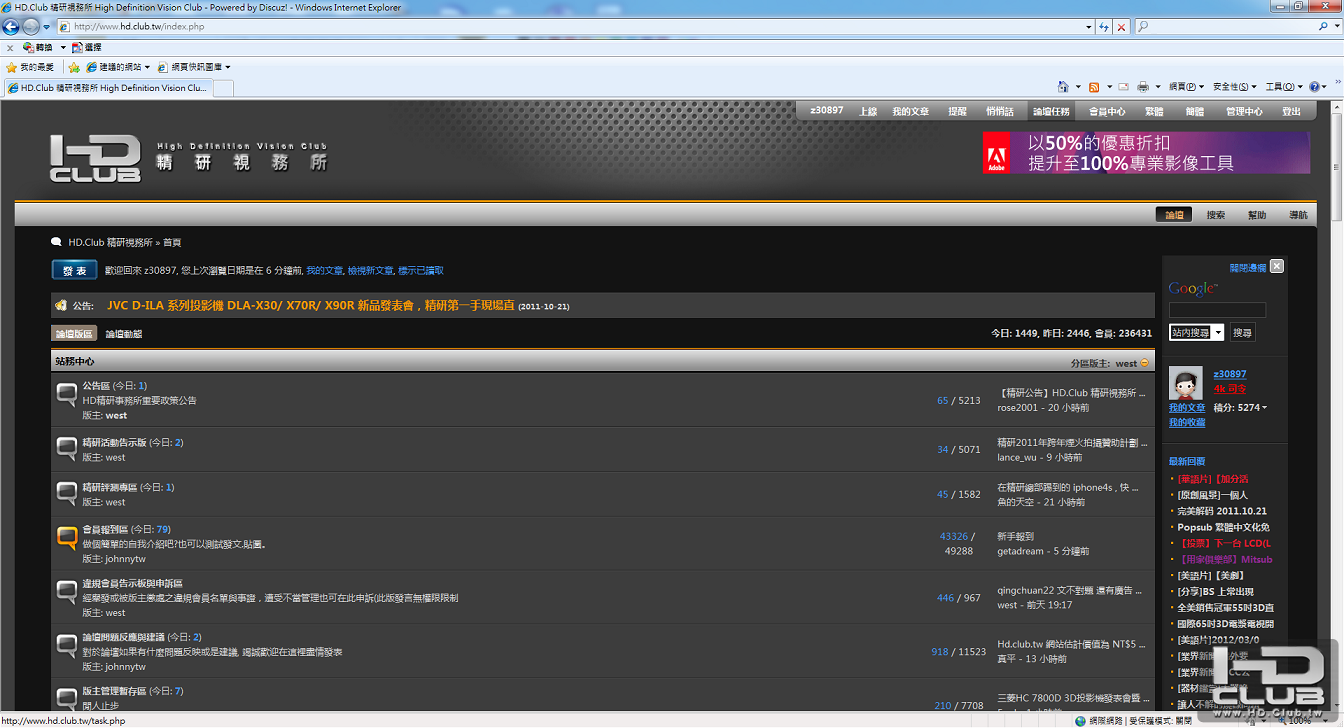The image size is (1344, 728).
Task: Click the Print printer icon
Action: coord(1142,87)
